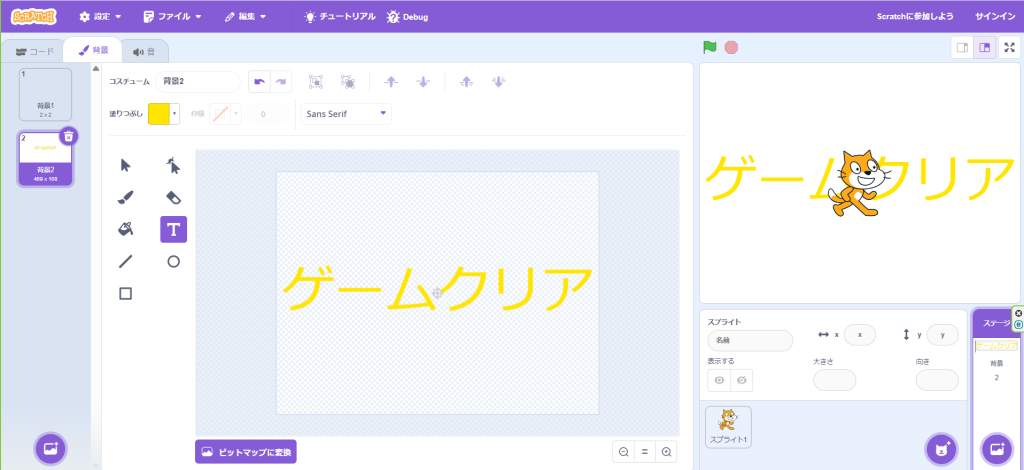Click the ビットマップに変換 button

(x=246, y=452)
